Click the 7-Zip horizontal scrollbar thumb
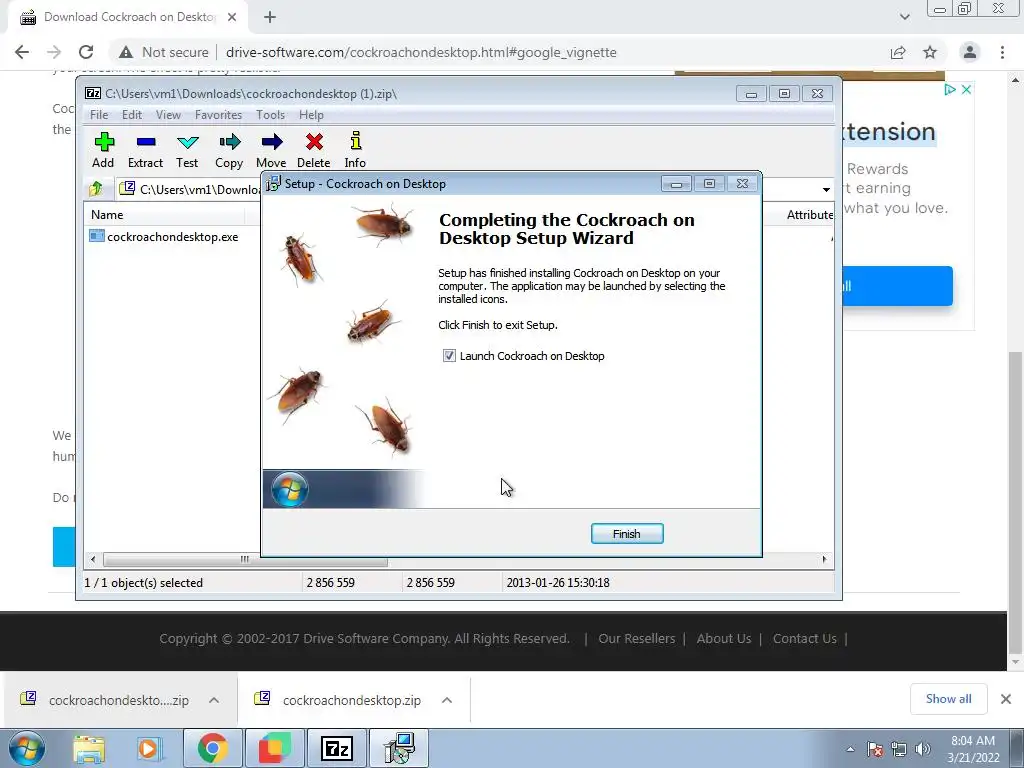This screenshot has height=768, width=1024. 245,560
